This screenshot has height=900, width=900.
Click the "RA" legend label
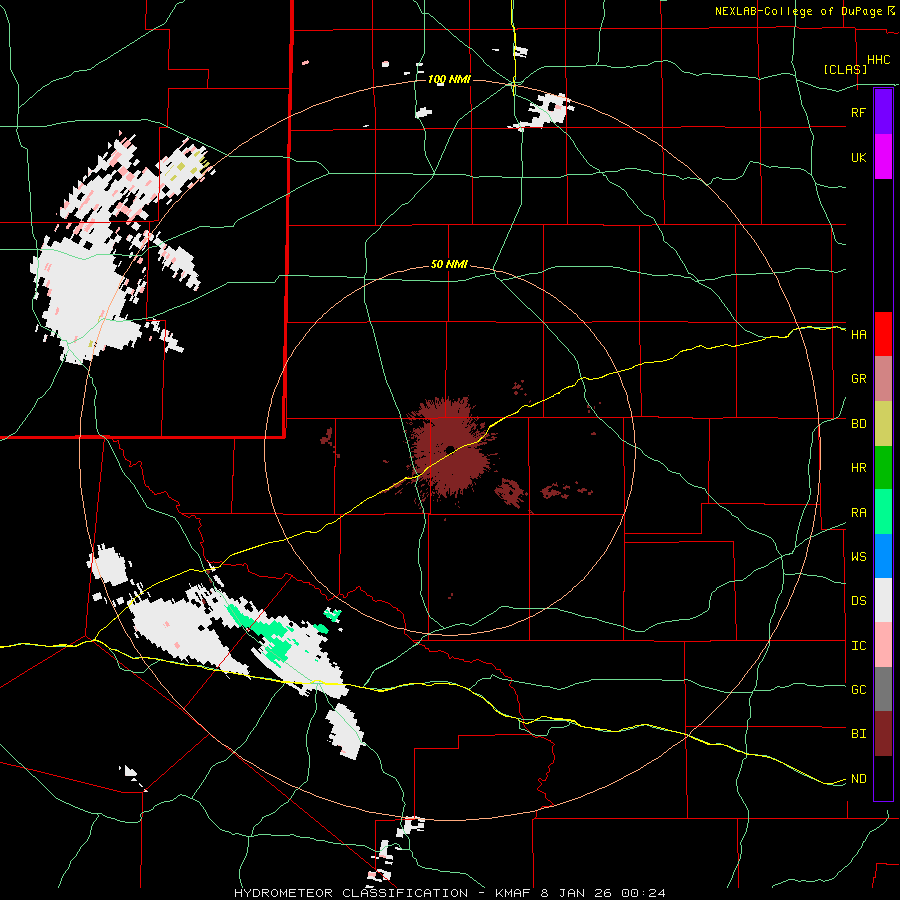pos(858,513)
